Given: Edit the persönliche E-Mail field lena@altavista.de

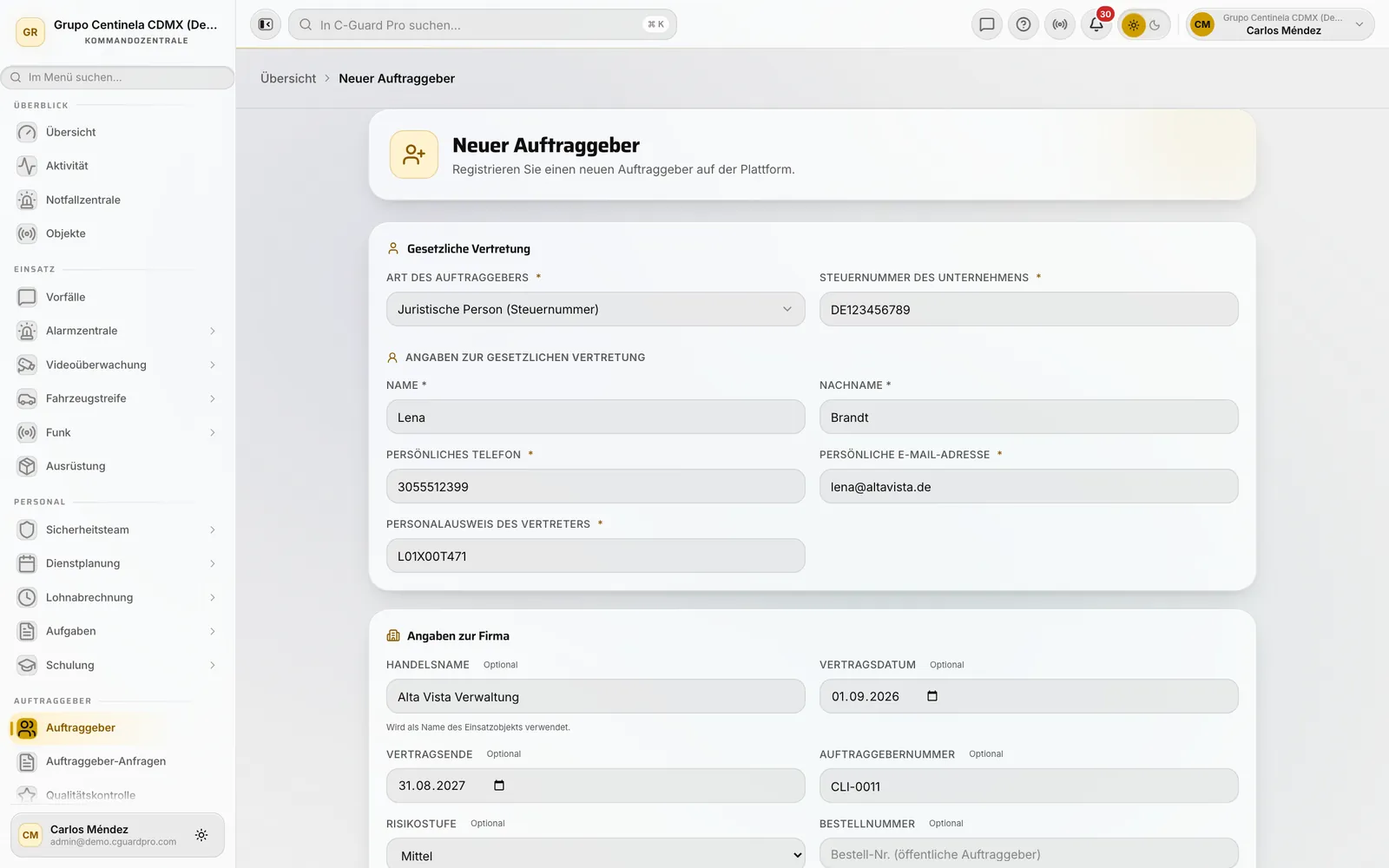Looking at the screenshot, I should click(x=1029, y=486).
